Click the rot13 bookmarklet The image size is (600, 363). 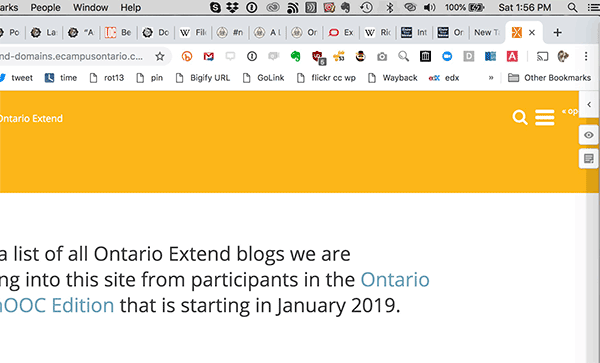coord(107,78)
